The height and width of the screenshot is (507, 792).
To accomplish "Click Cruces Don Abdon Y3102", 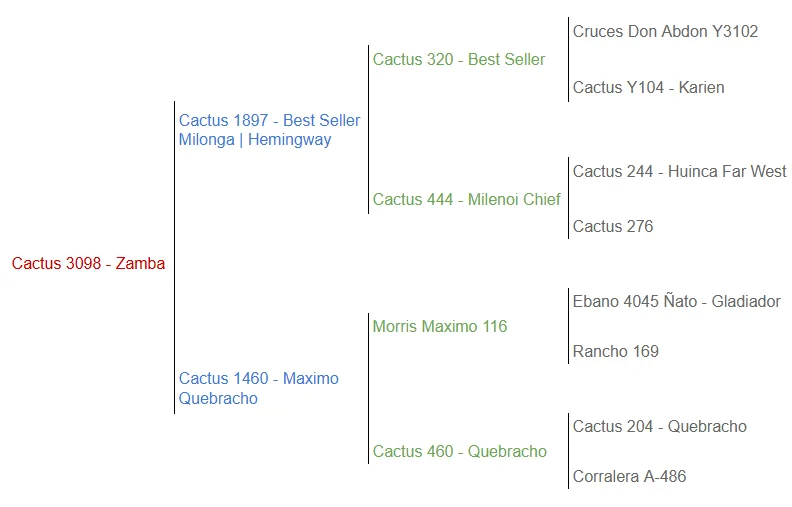I will [x=665, y=32].
